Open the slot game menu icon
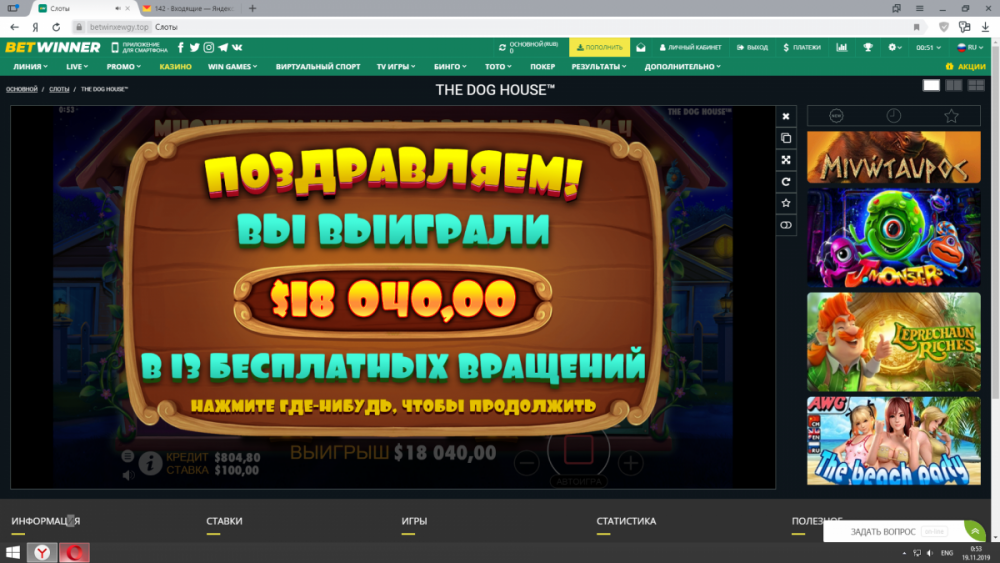The height and width of the screenshot is (563, 1000). click(128, 456)
